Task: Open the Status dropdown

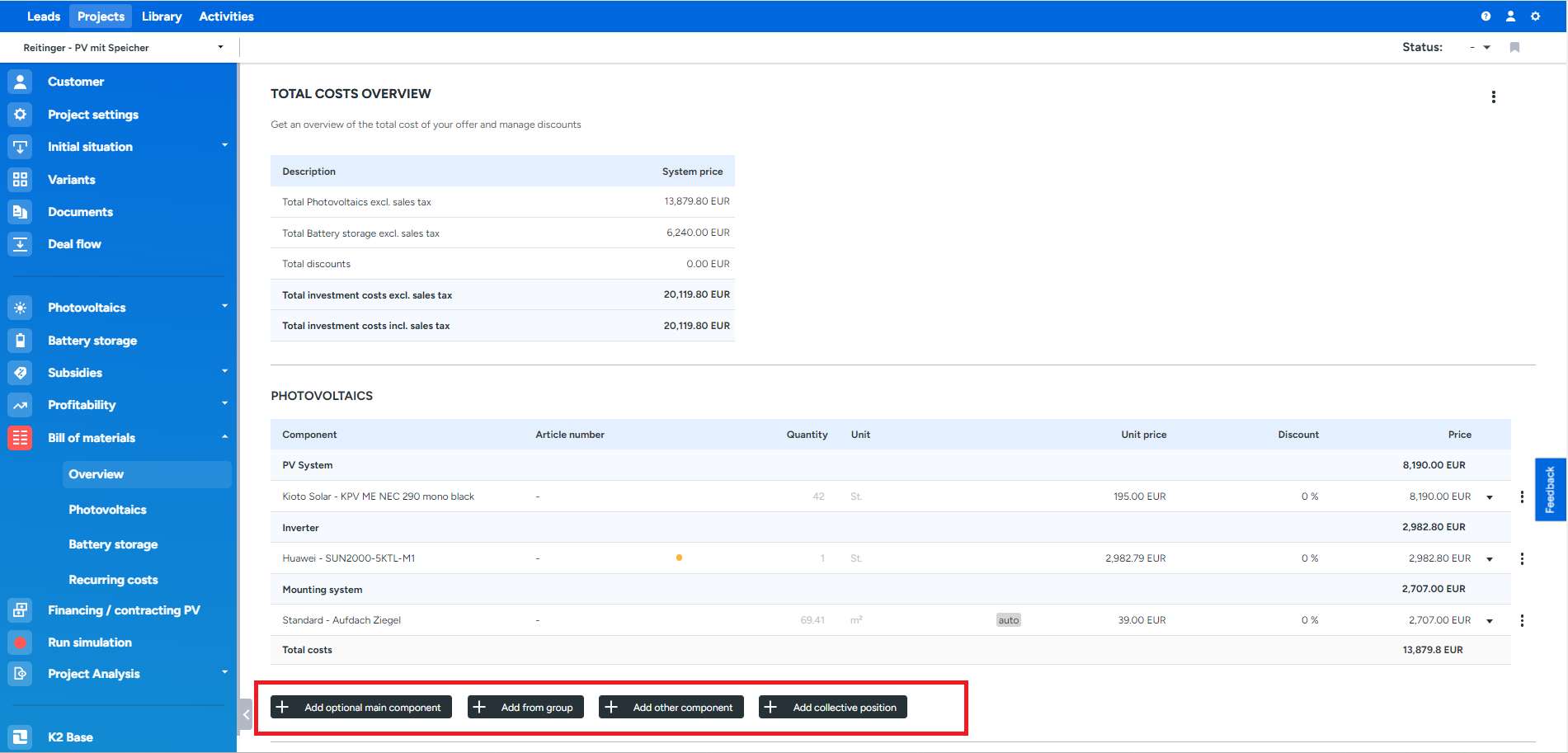Action: tap(1481, 48)
